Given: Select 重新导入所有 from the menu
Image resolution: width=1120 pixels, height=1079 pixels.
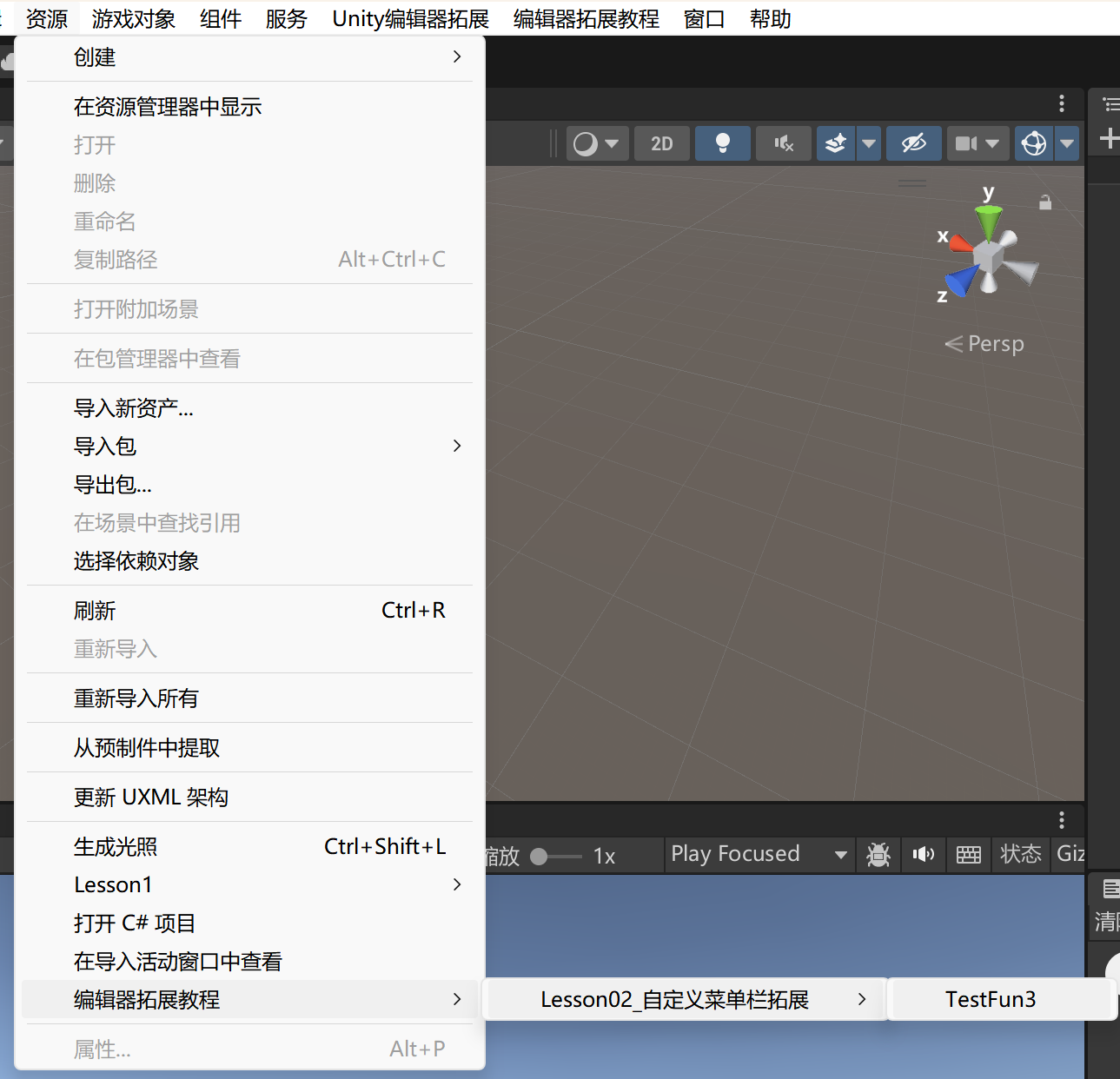Looking at the screenshot, I should click(x=136, y=698).
